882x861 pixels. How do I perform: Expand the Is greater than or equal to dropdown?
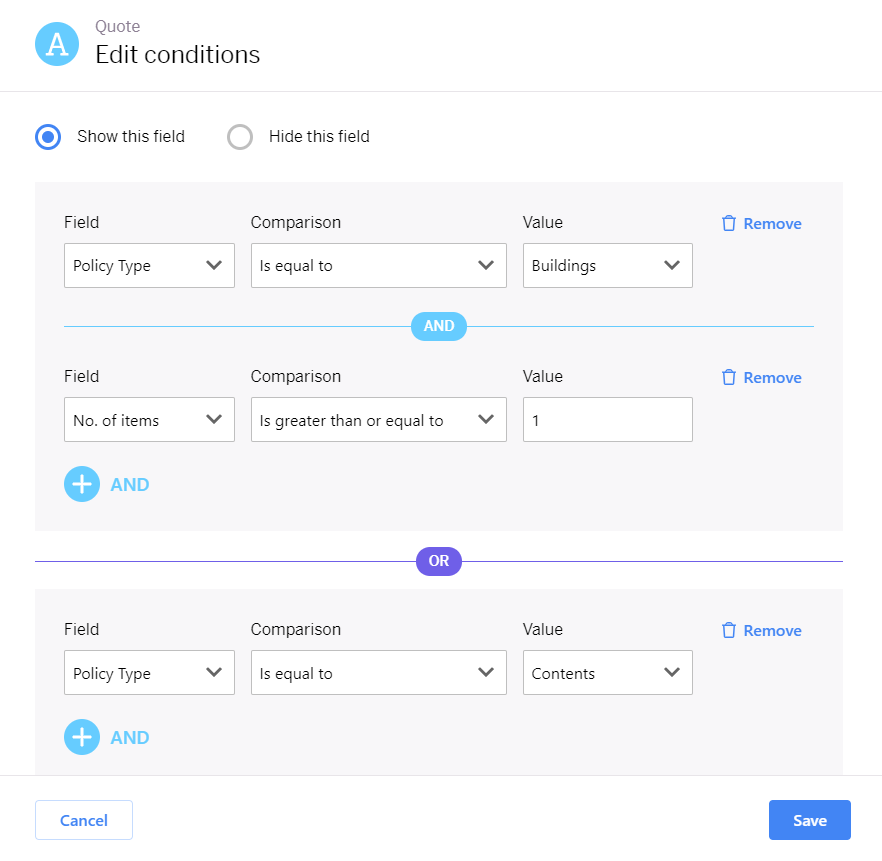[379, 420]
